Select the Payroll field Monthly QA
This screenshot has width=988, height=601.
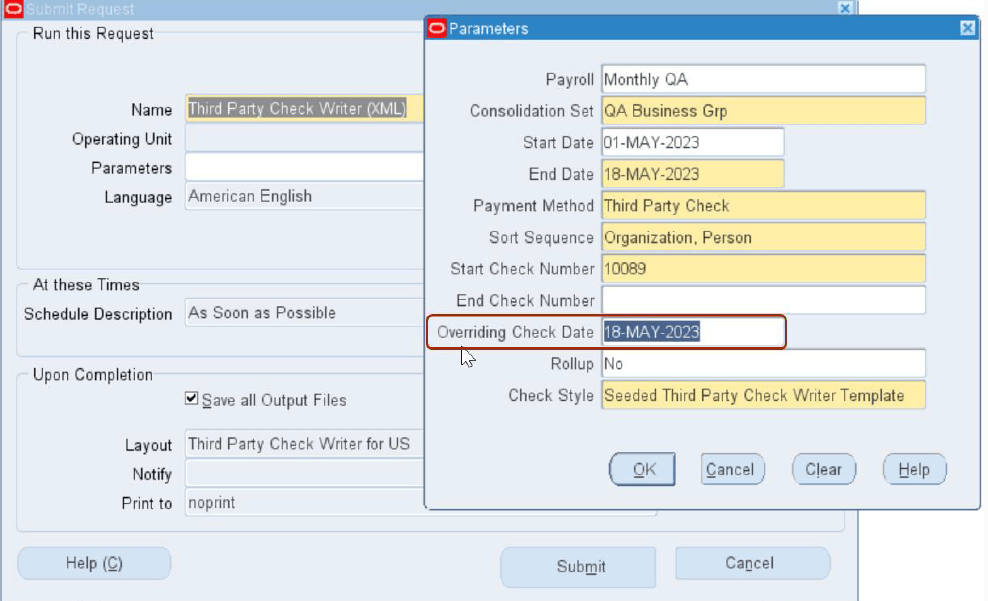[763, 79]
